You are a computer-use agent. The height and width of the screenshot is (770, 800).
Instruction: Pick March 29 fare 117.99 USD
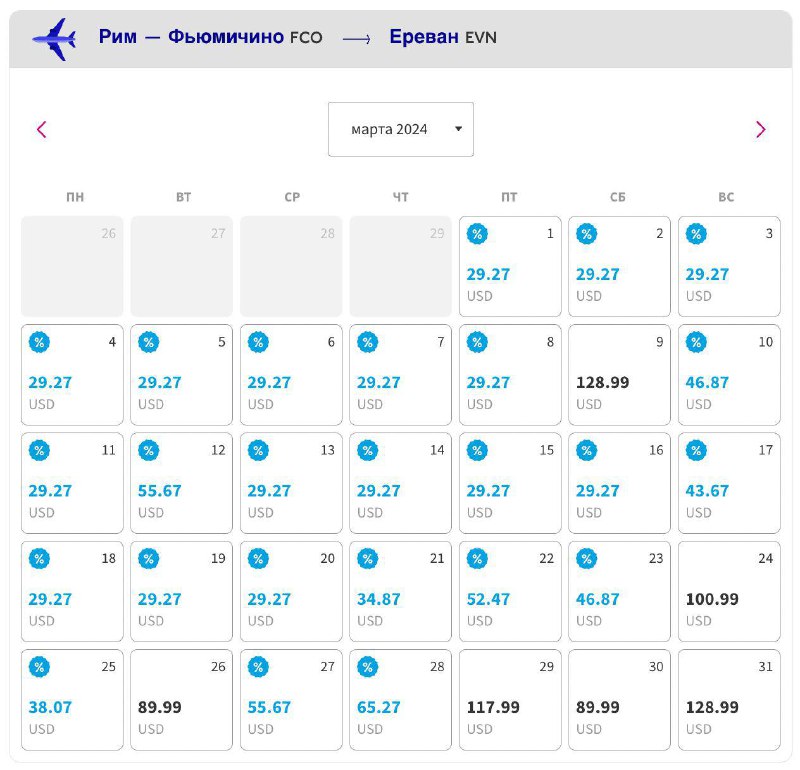(510, 700)
